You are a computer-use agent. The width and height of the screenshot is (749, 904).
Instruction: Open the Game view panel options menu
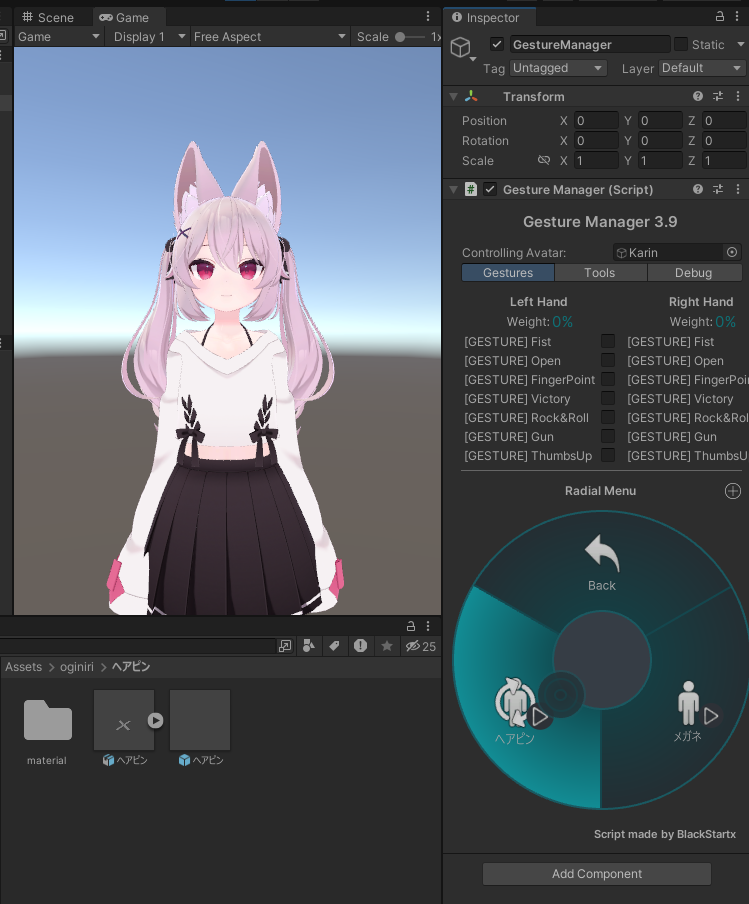pos(428,17)
